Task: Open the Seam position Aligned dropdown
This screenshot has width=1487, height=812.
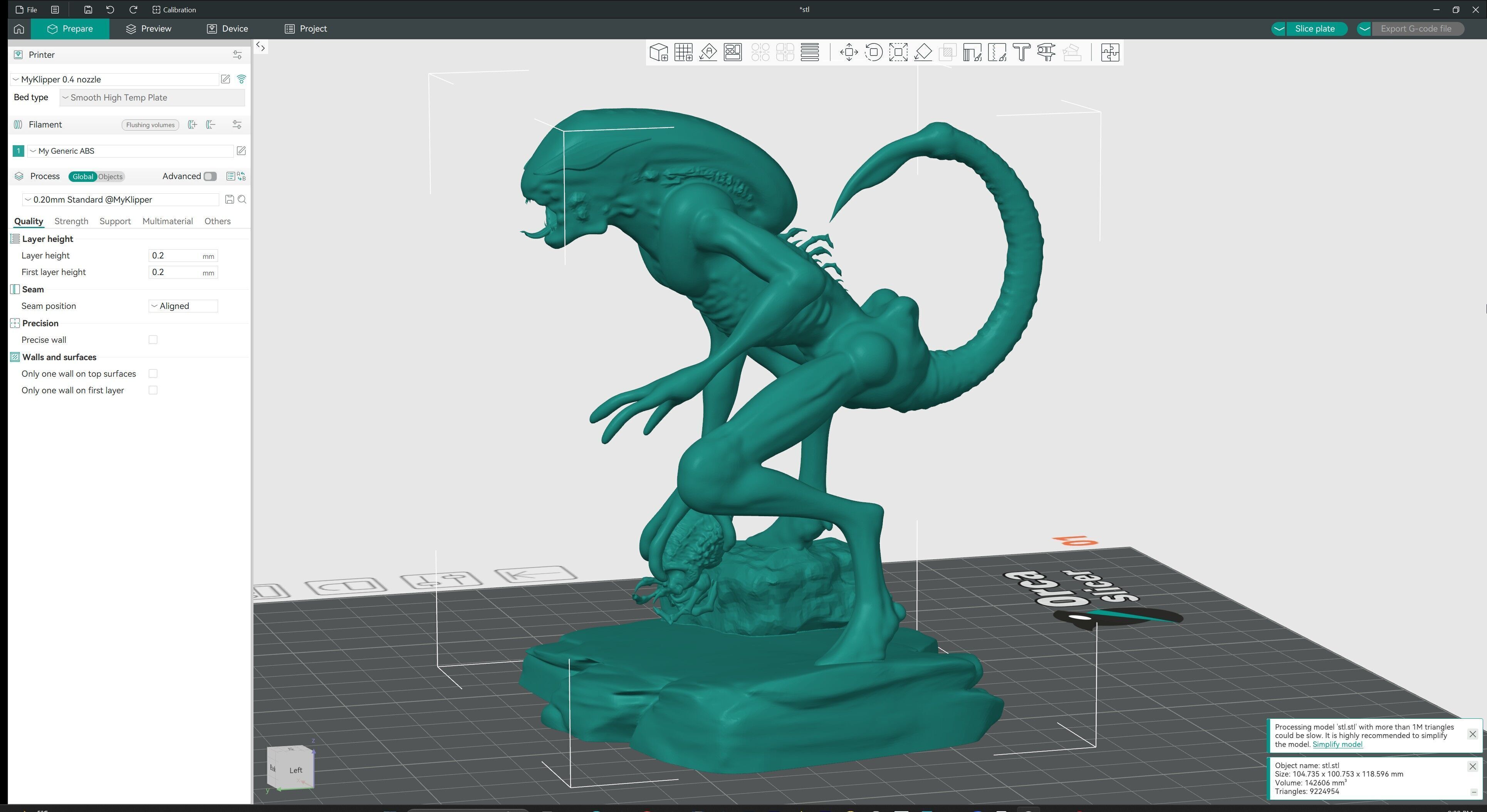Action: click(183, 307)
